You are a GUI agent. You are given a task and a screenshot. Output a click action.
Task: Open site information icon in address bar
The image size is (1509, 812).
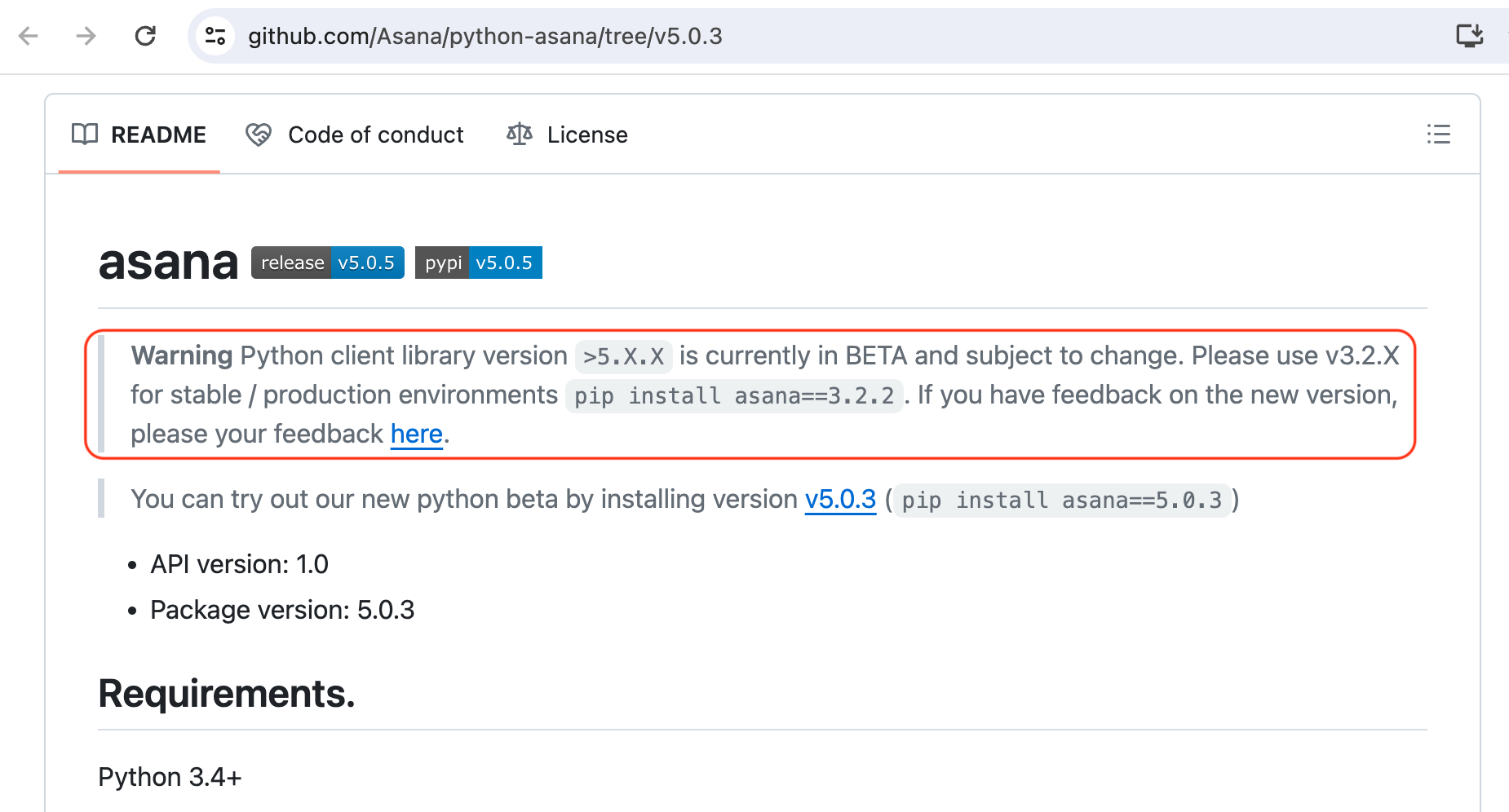215,36
